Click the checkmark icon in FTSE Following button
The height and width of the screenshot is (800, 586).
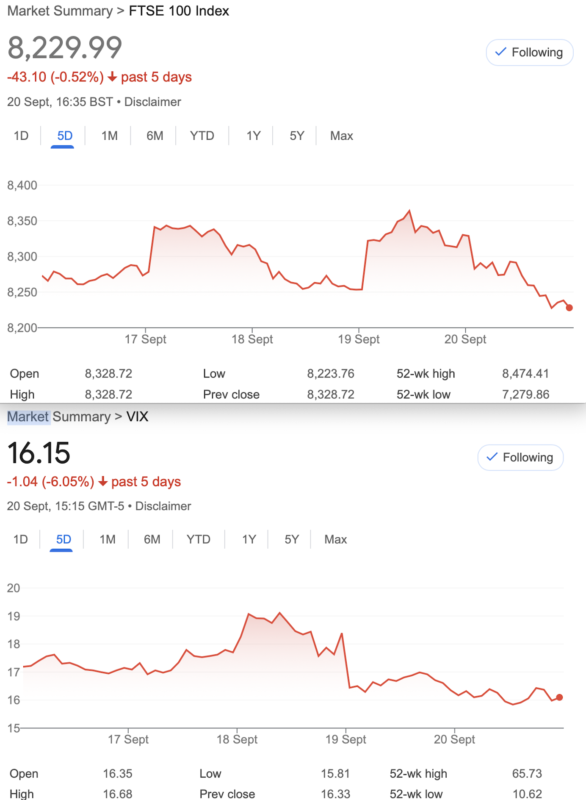(x=501, y=52)
